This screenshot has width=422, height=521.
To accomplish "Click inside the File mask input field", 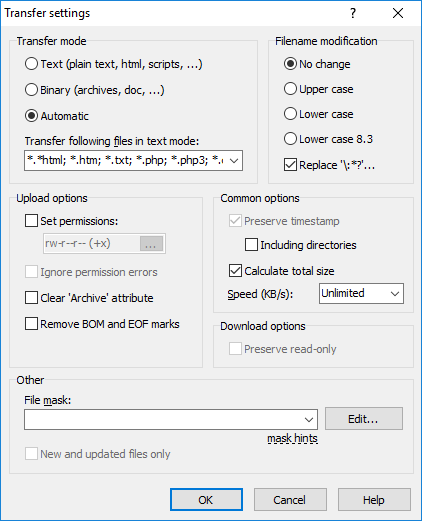I will (x=163, y=420).
